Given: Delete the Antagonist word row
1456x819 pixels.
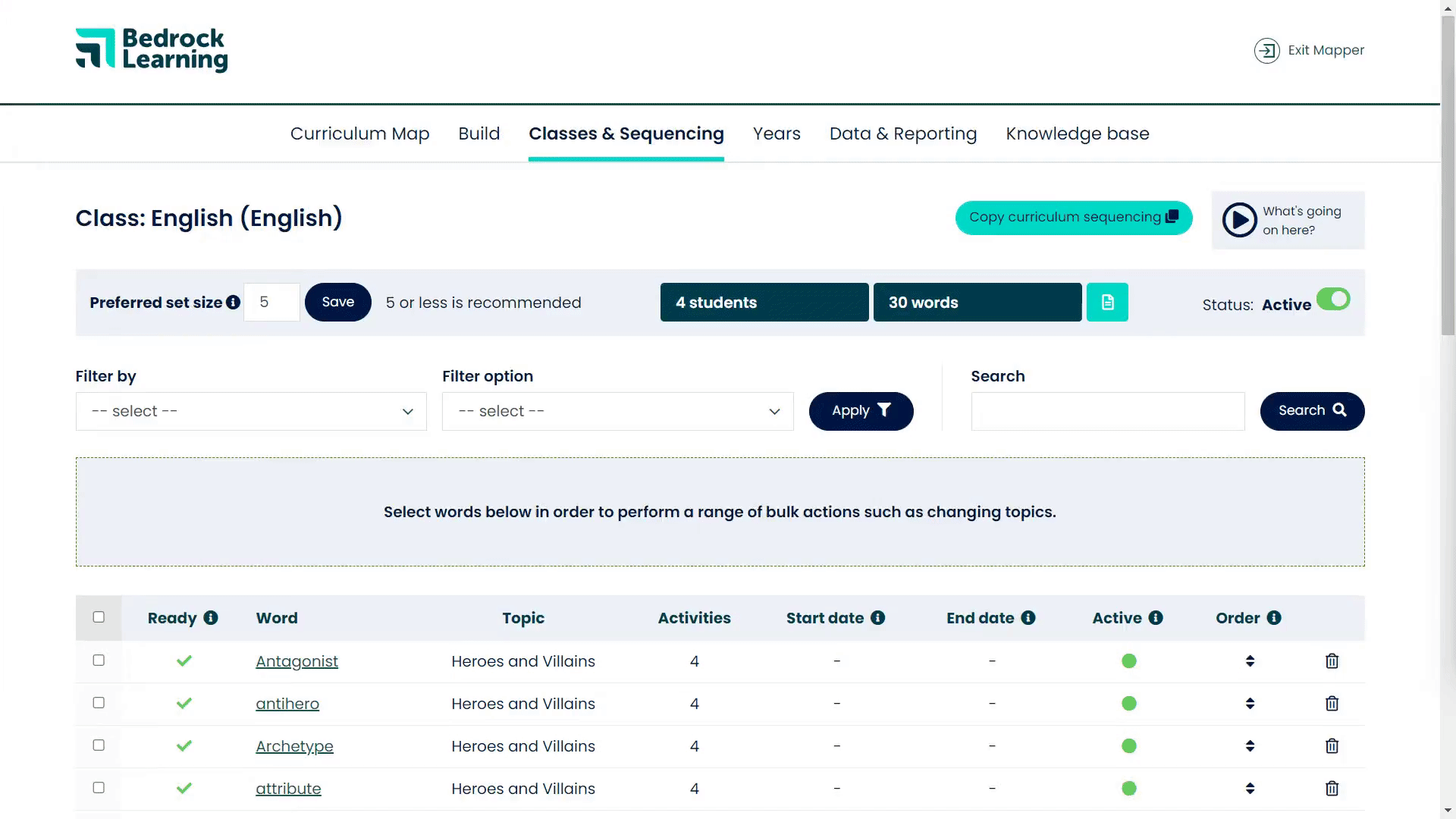Looking at the screenshot, I should coord(1332,661).
